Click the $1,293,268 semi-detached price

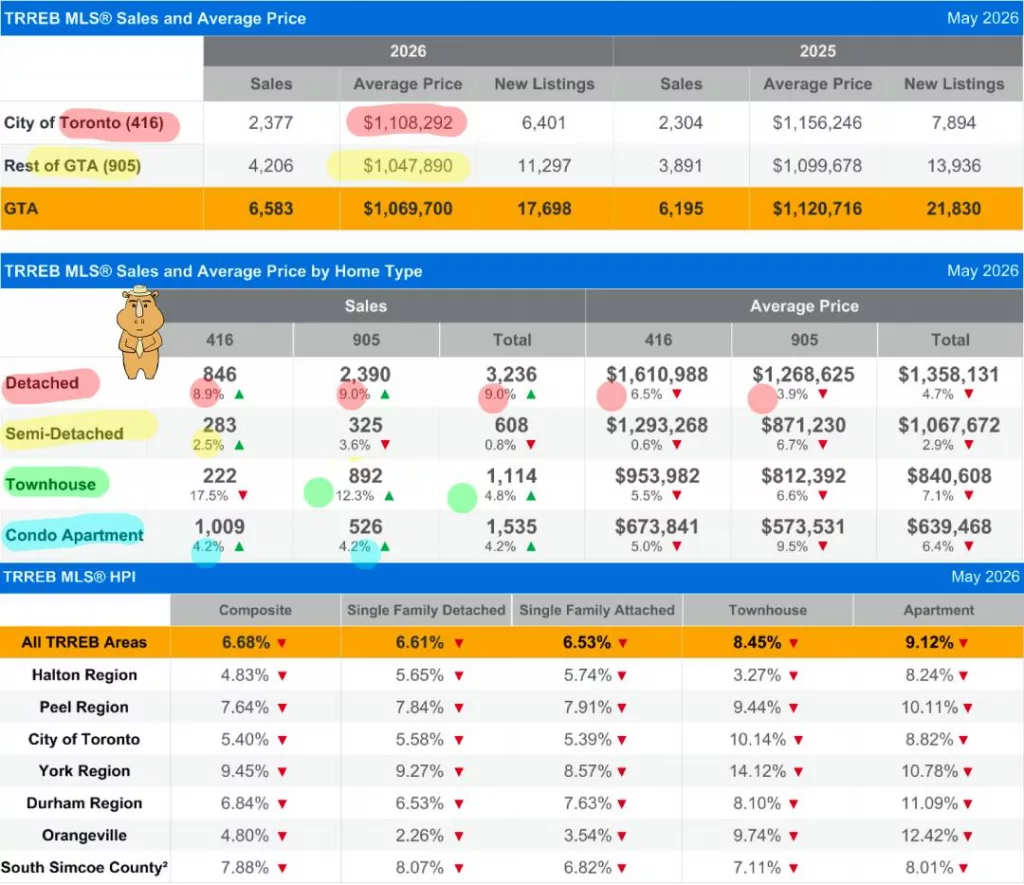click(x=657, y=425)
